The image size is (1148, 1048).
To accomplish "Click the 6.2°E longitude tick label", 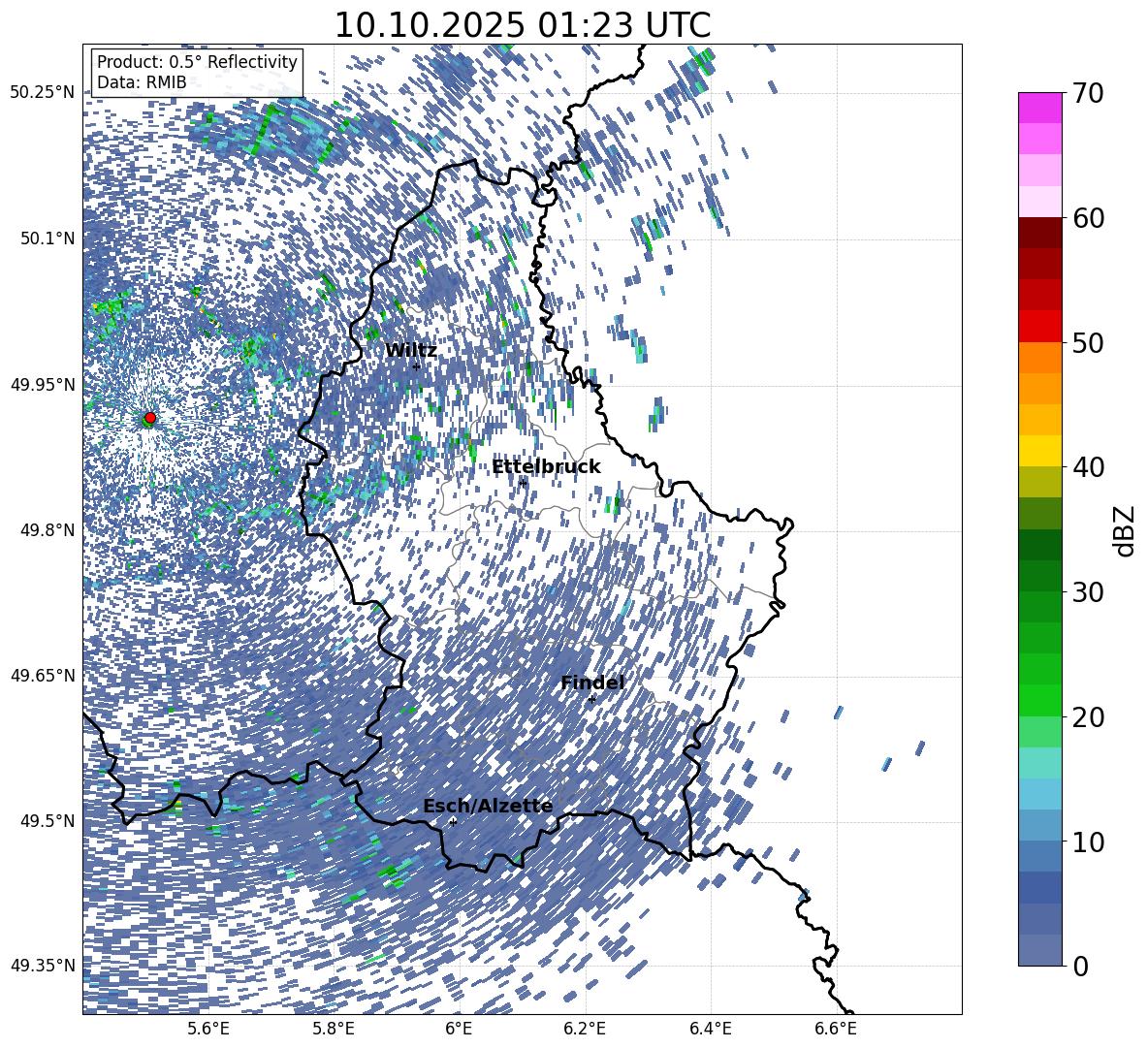I will coord(585,1029).
